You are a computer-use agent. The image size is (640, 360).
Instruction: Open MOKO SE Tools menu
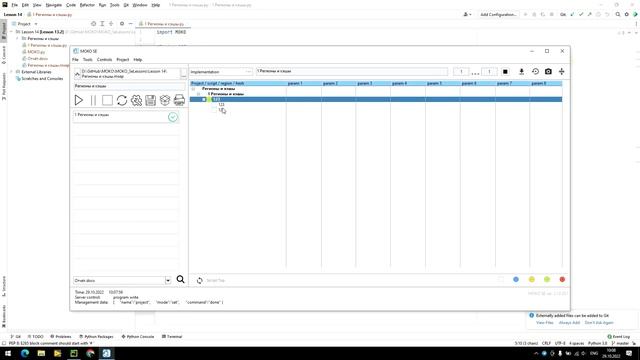point(88,60)
